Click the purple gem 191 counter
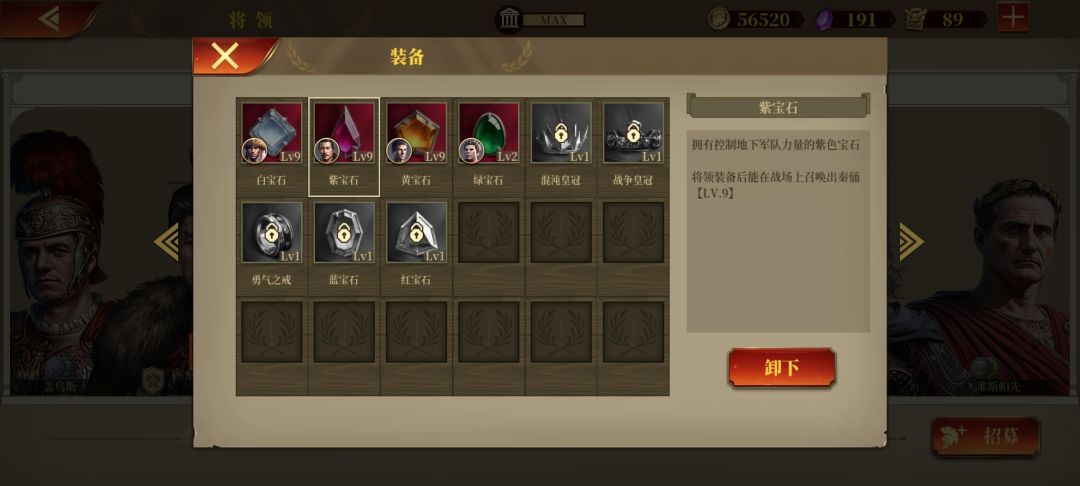This screenshot has width=1080, height=486. (854, 19)
